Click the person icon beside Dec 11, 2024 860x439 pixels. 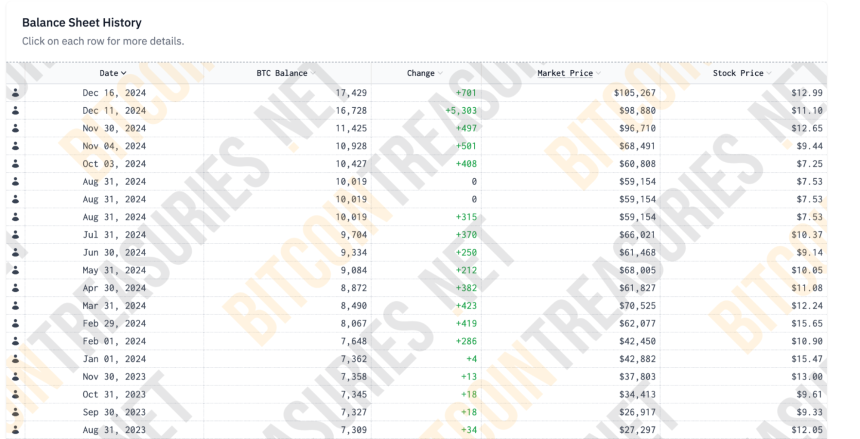(15, 110)
